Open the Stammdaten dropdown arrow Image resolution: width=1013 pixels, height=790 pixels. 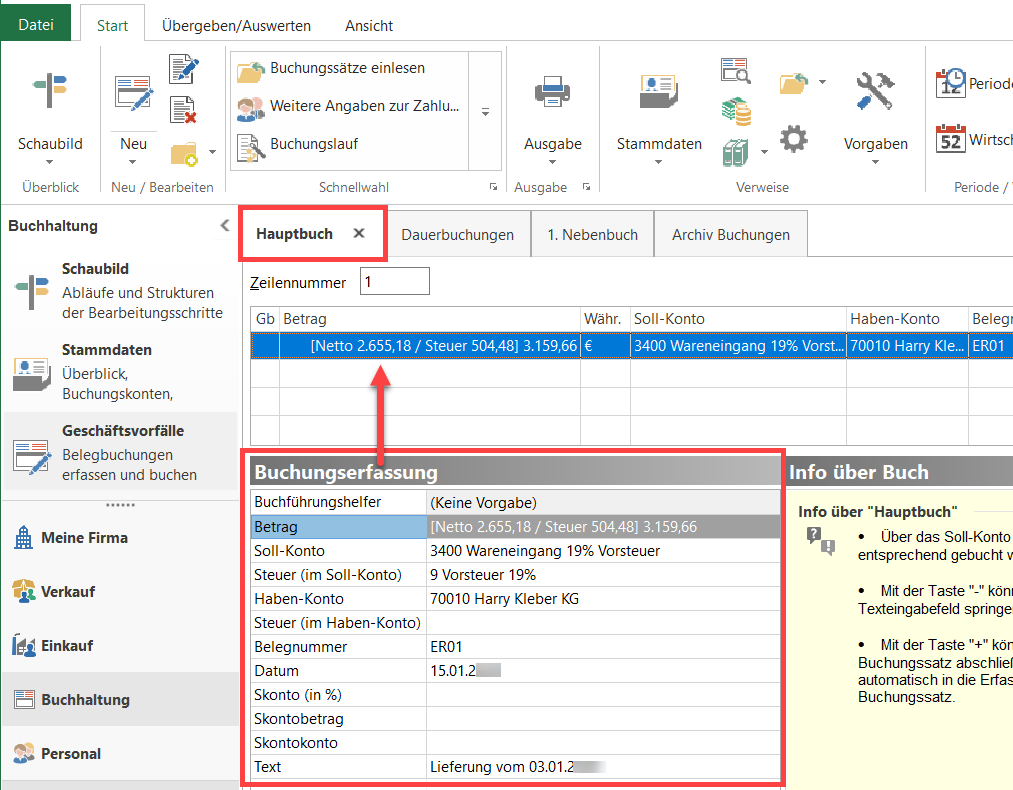[x=659, y=162]
